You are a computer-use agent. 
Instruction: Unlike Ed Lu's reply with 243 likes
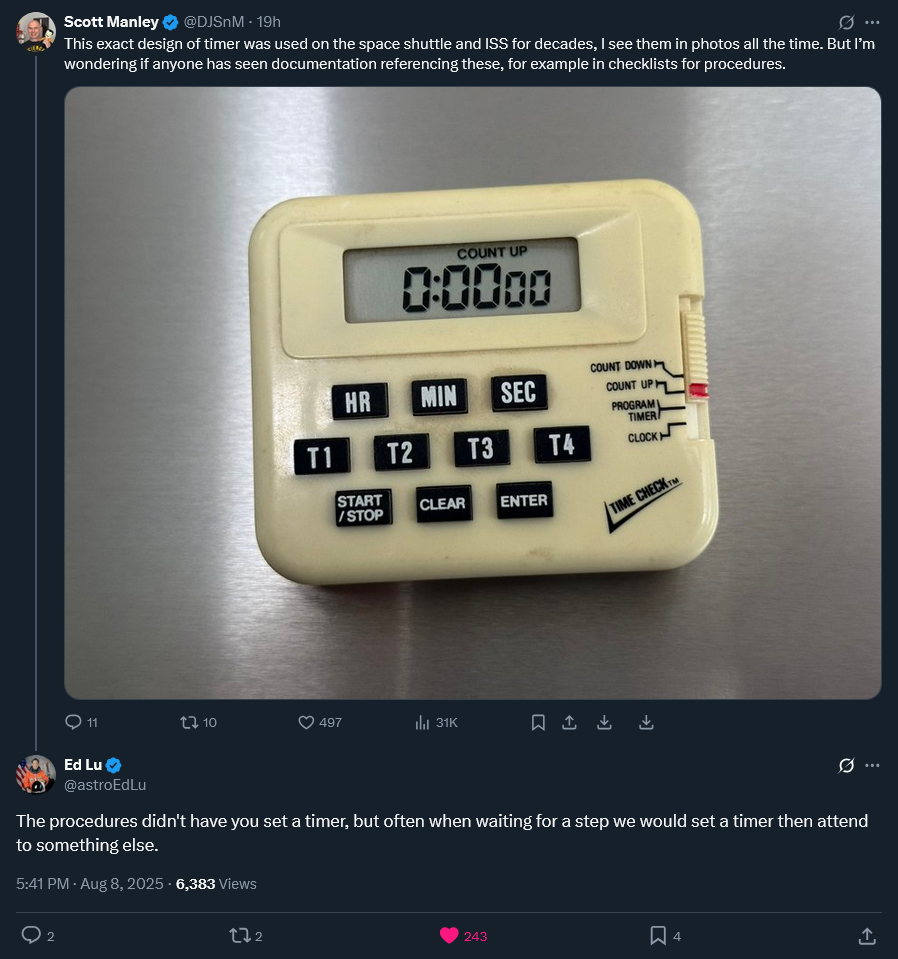449,936
